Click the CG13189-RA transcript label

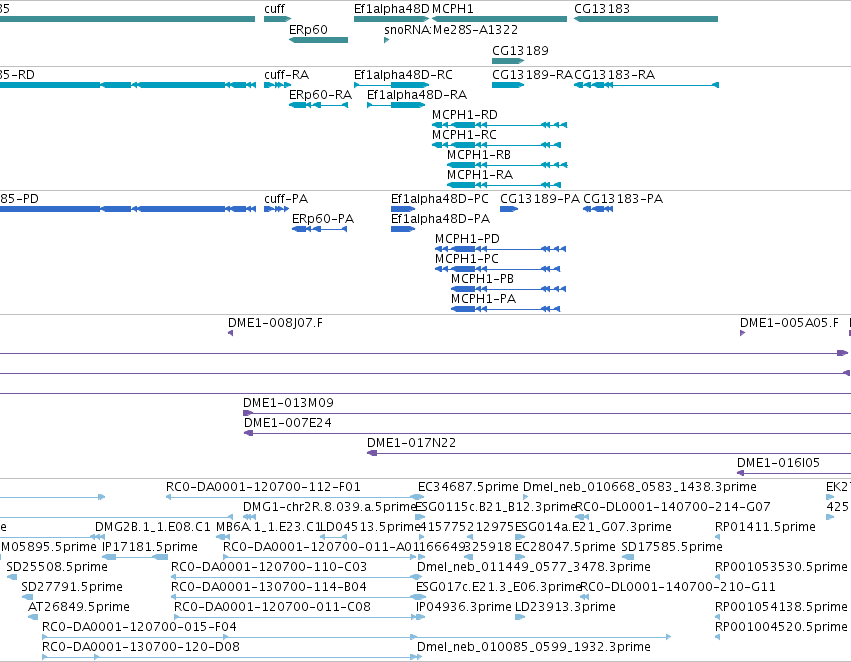tap(532, 75)
